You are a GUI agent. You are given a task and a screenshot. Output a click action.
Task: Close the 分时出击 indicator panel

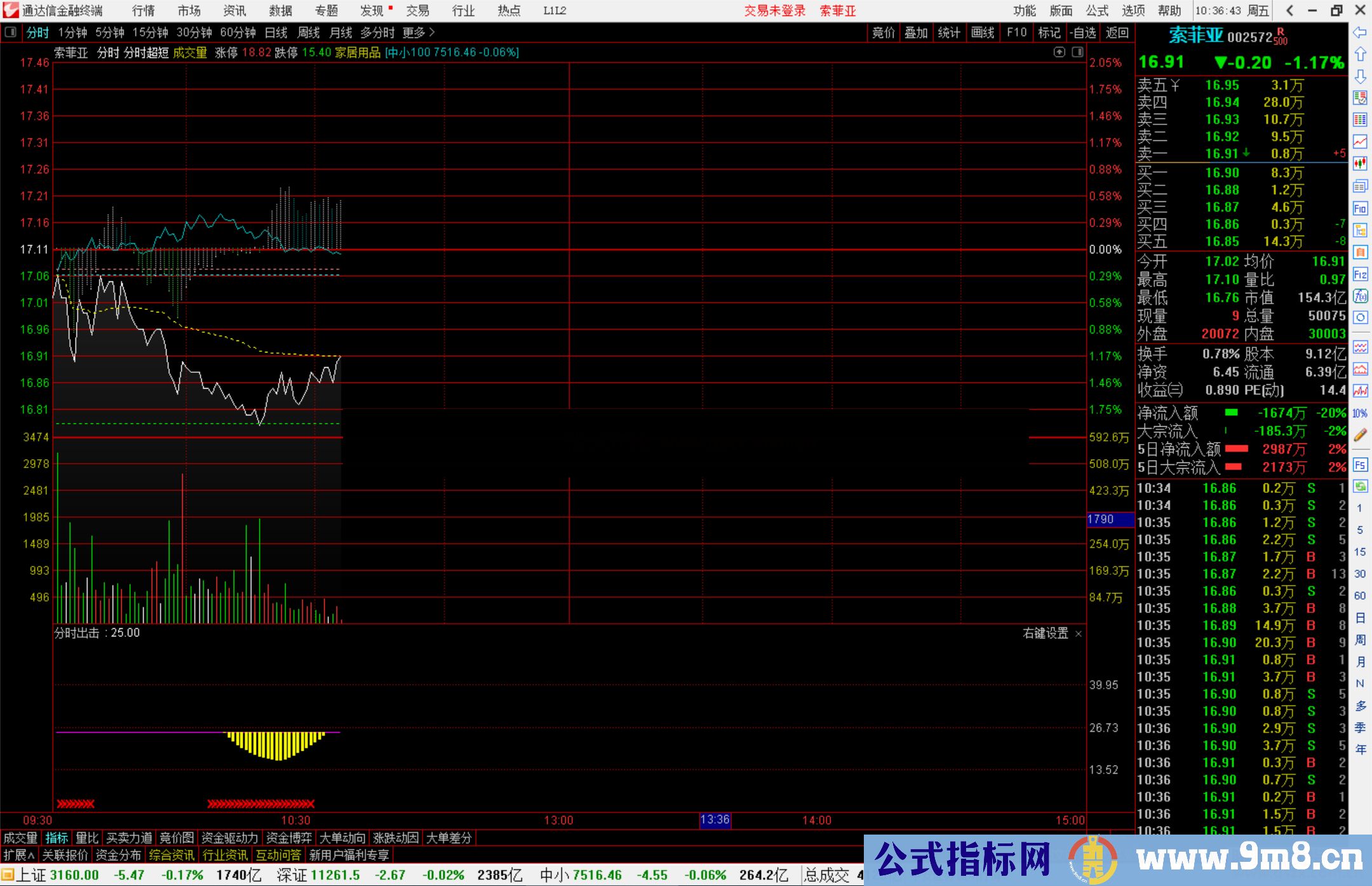[x=1079, y=634]
